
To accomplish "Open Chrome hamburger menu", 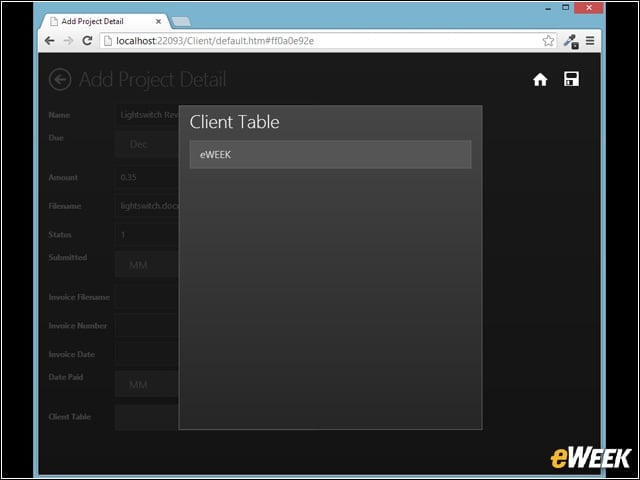I will [x=590, y=41].
